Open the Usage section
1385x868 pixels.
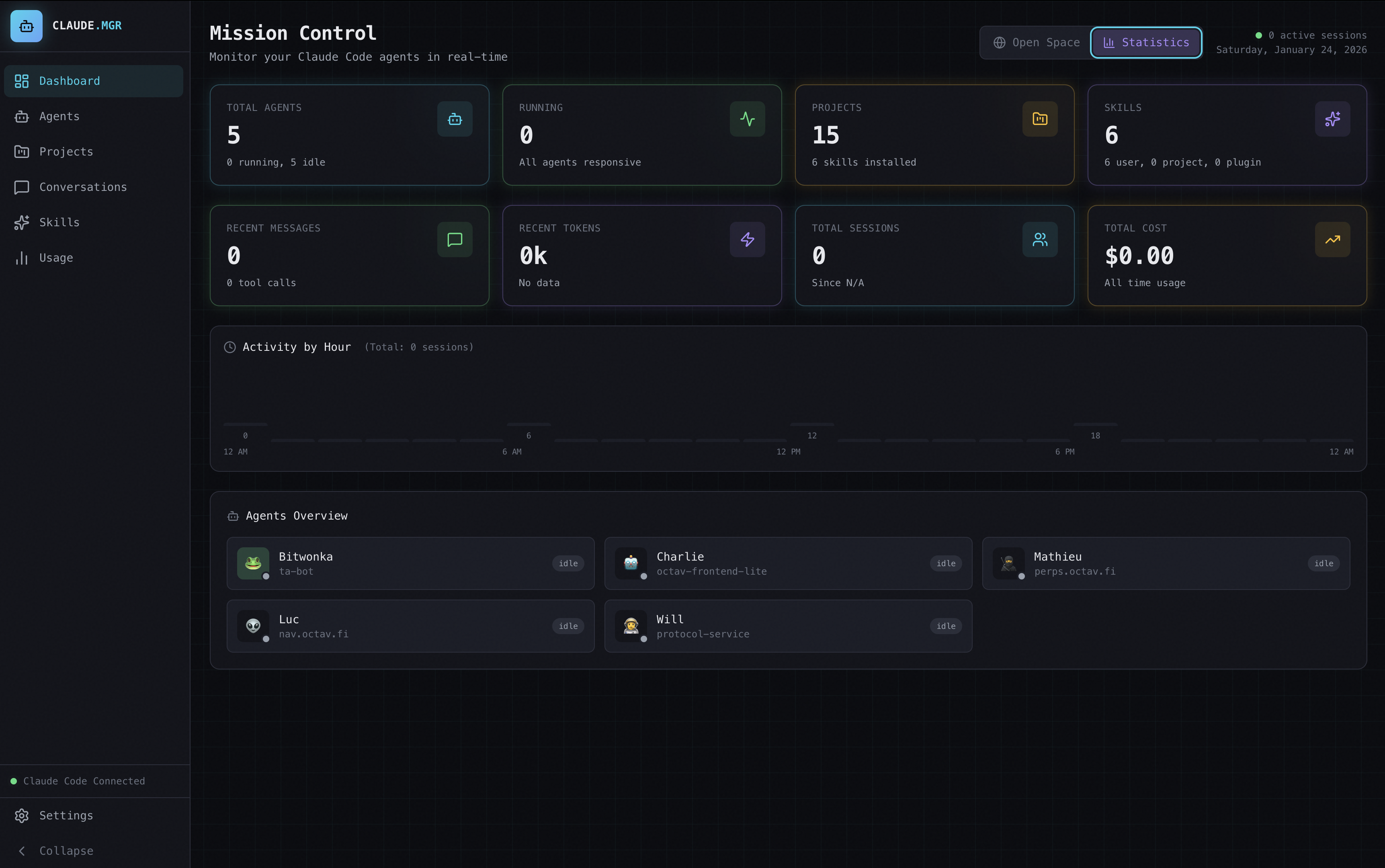(56, 258)
